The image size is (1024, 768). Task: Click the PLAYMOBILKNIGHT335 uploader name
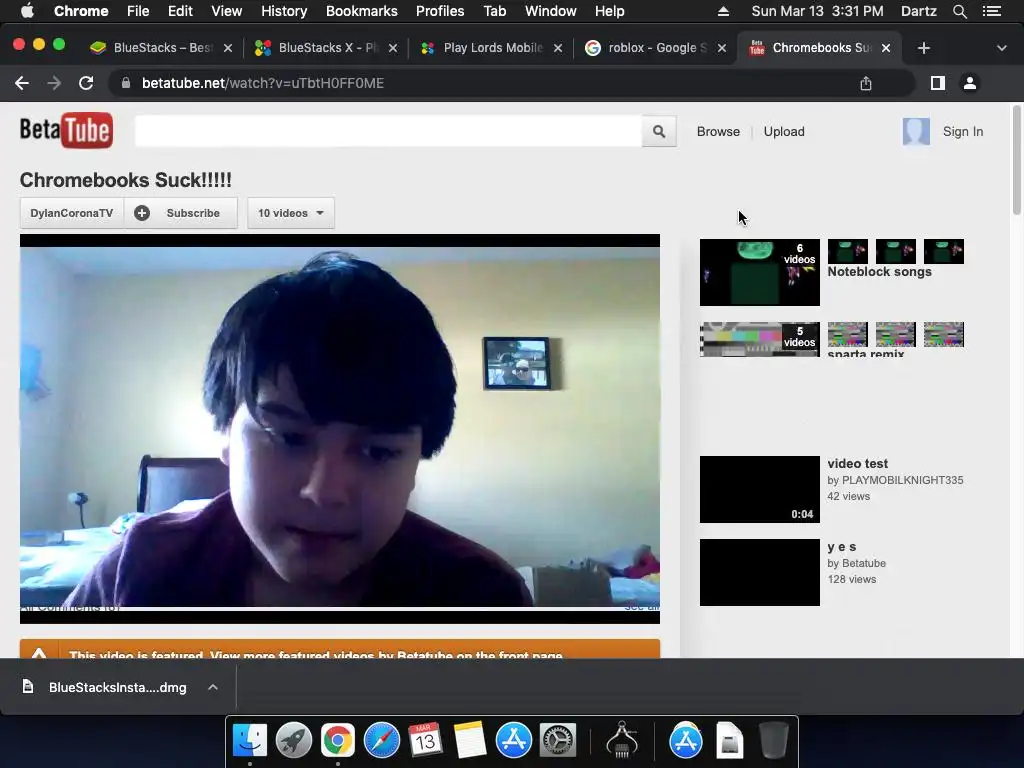coord(903,480)
